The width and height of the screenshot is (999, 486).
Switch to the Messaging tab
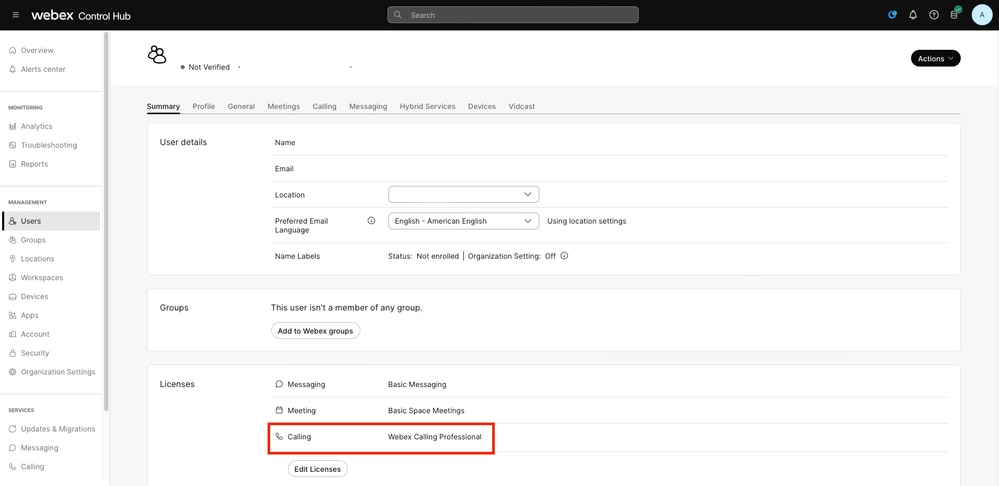point(368,106)
